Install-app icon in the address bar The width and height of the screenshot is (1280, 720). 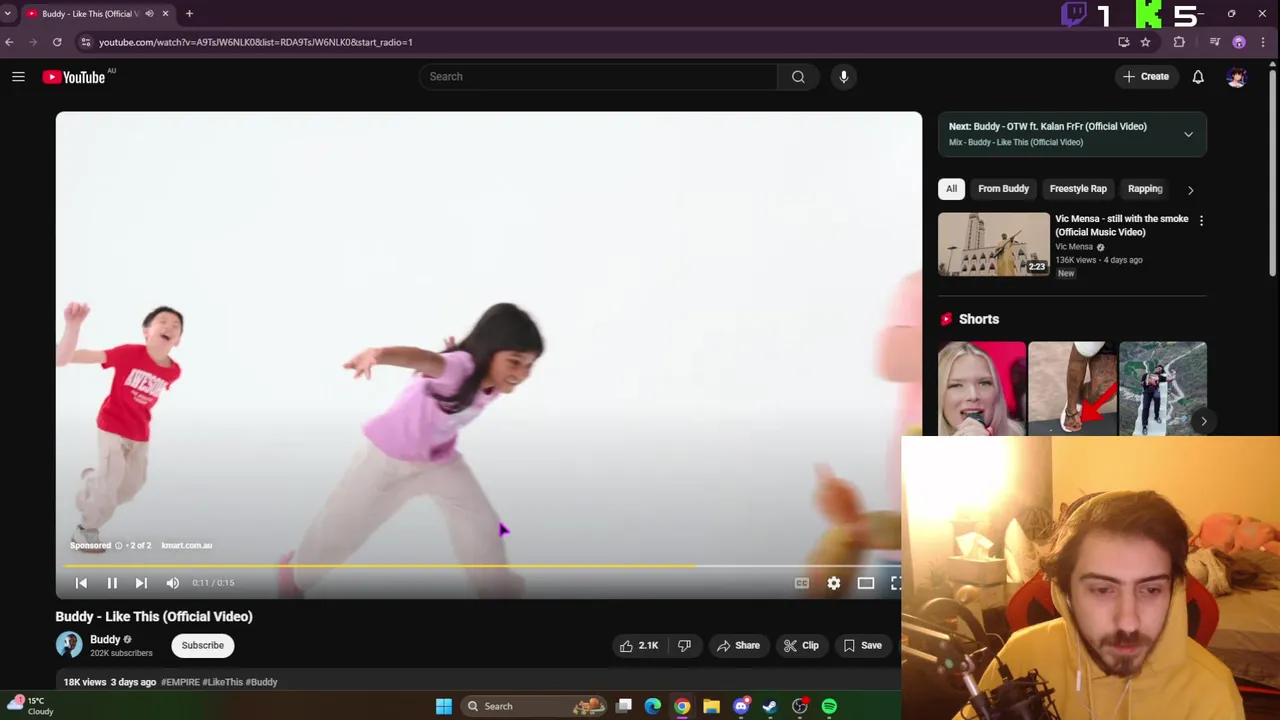[x=1123, y=42]
